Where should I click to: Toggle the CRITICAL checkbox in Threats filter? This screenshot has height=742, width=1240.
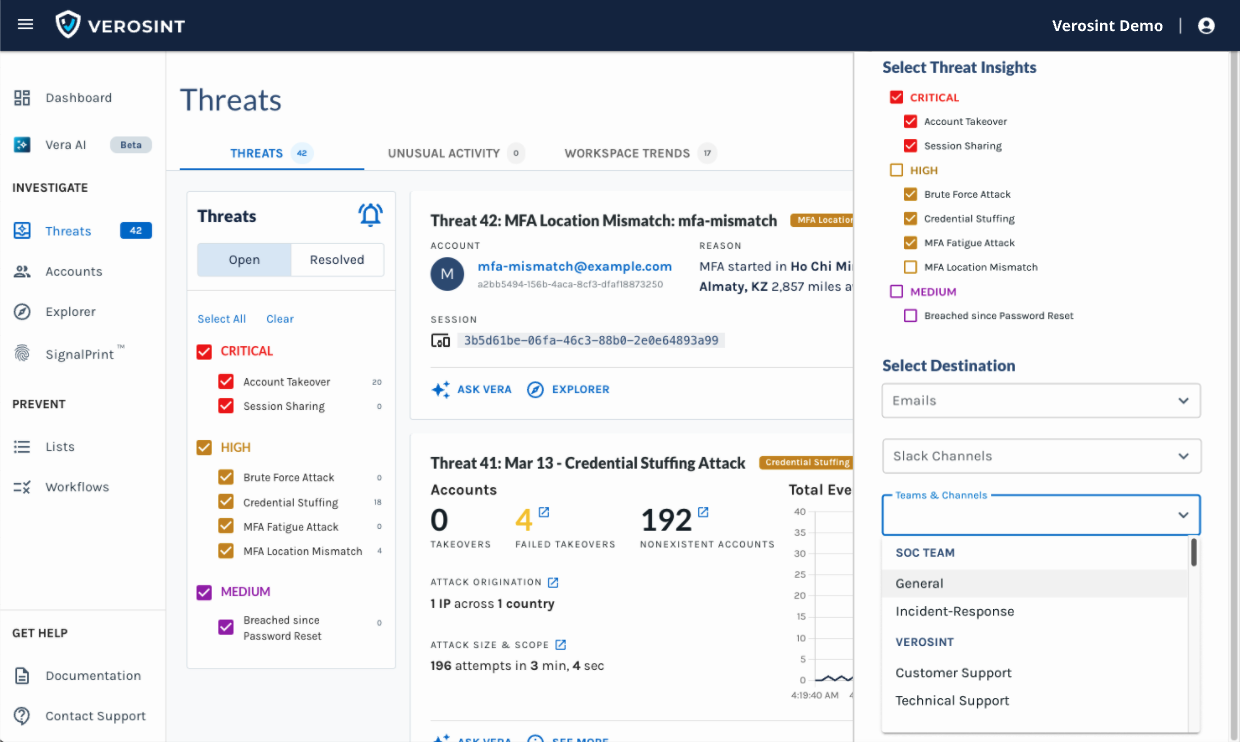click(205, 351)
